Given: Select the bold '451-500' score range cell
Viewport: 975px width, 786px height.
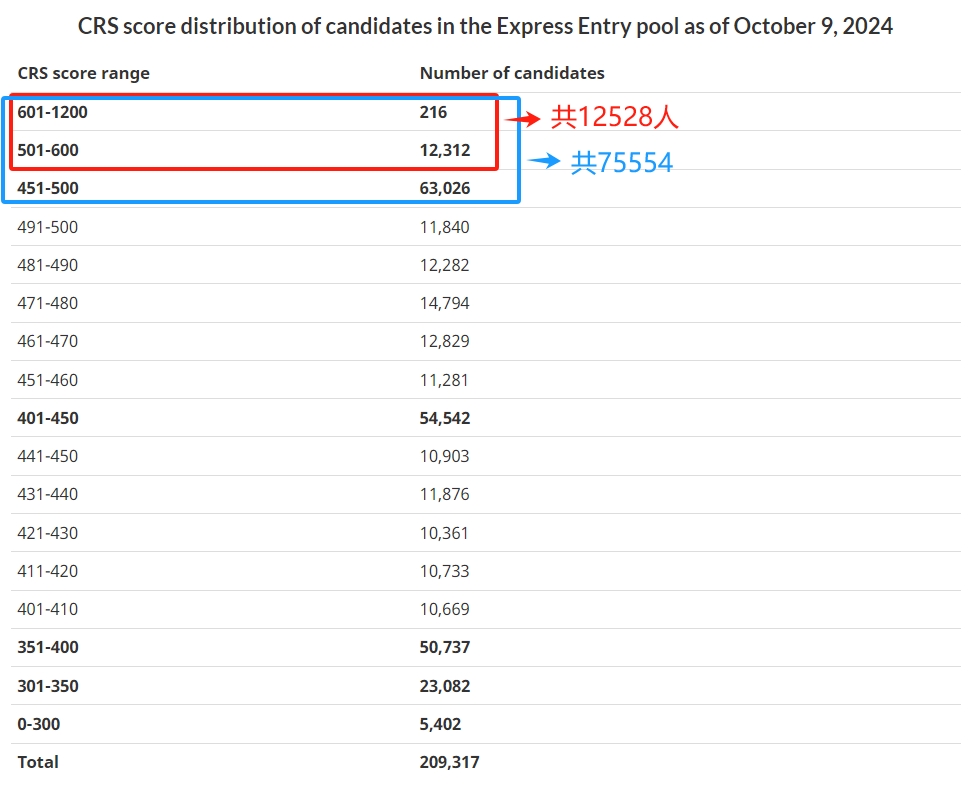Looking at the screenshot, I should [x=48, y=188].
